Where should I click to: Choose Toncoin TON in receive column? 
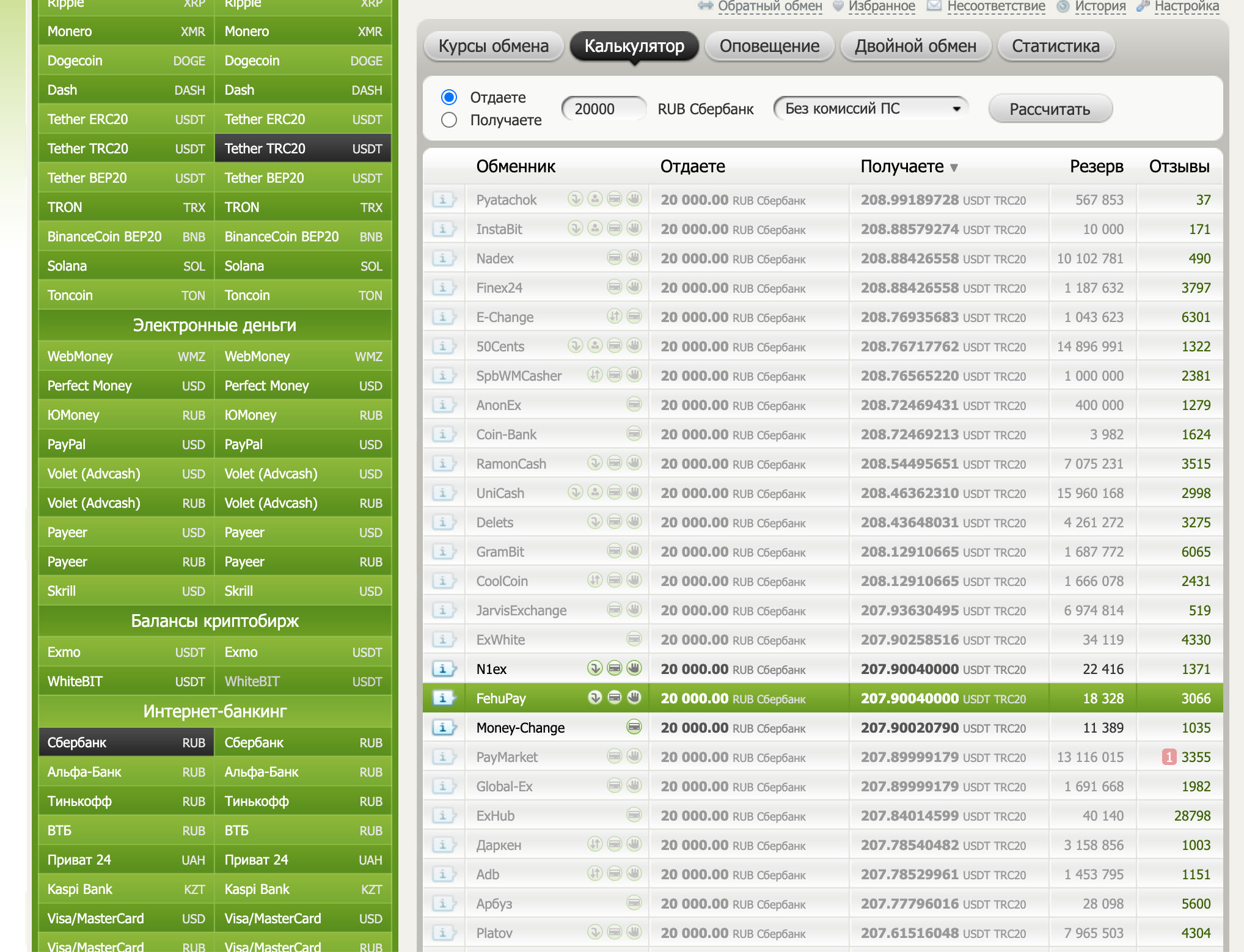(x=302, y=295)
